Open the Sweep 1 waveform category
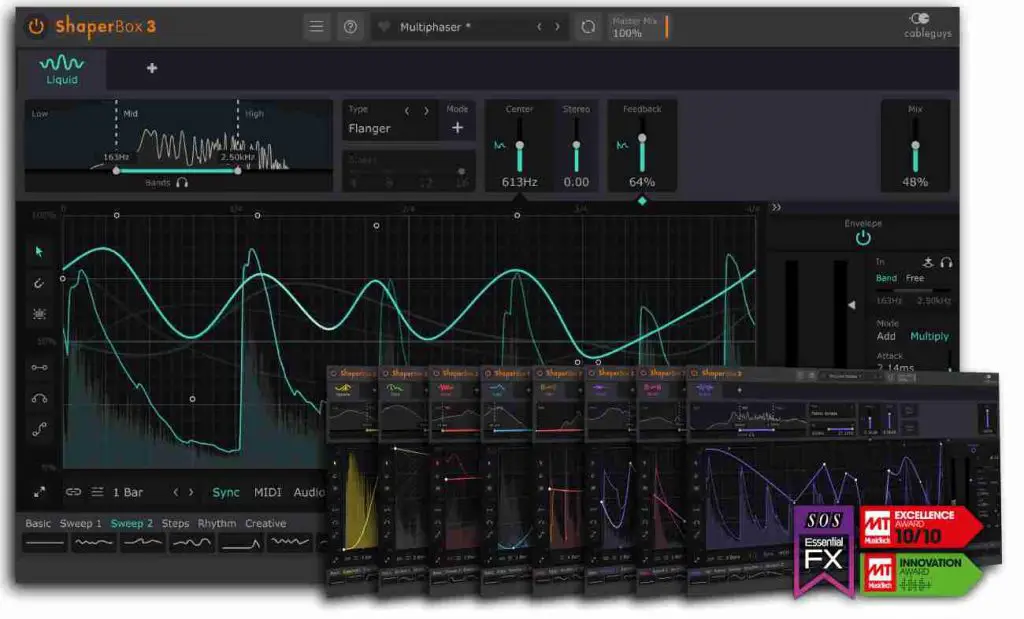This screenshot has width=1024, height=619. coord(80,524)
